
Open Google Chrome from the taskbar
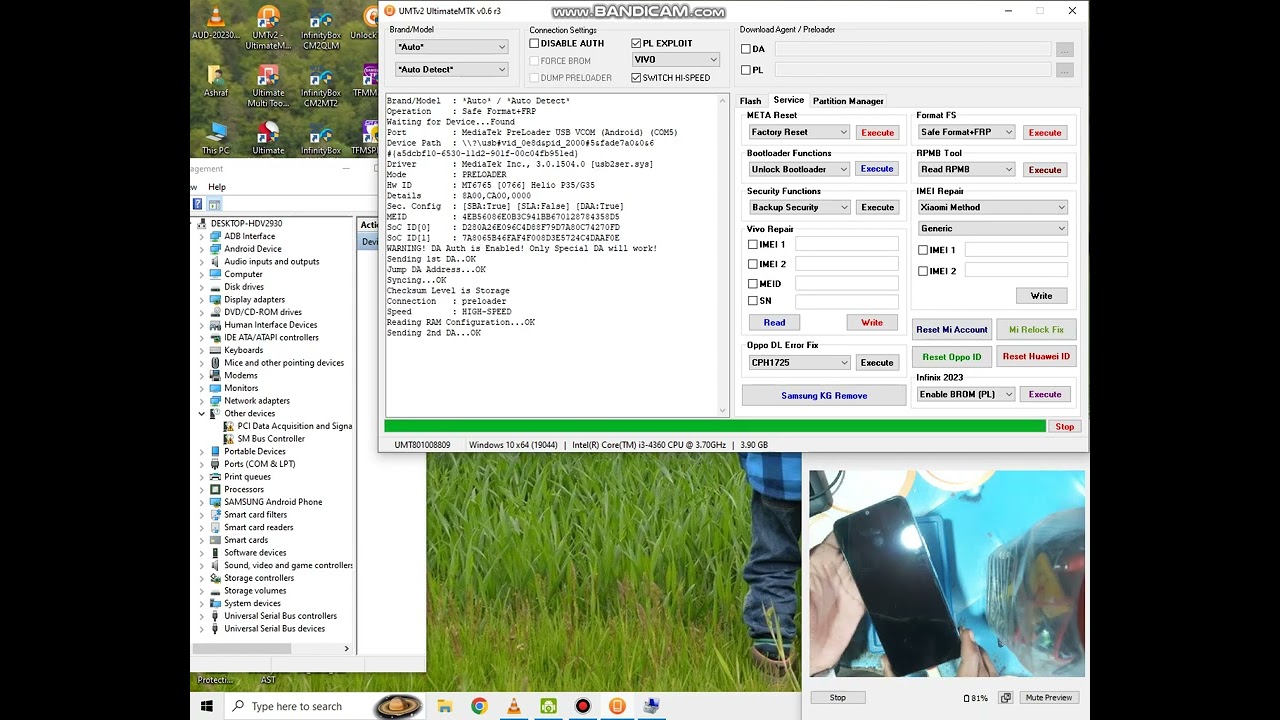tap(479, 706)
